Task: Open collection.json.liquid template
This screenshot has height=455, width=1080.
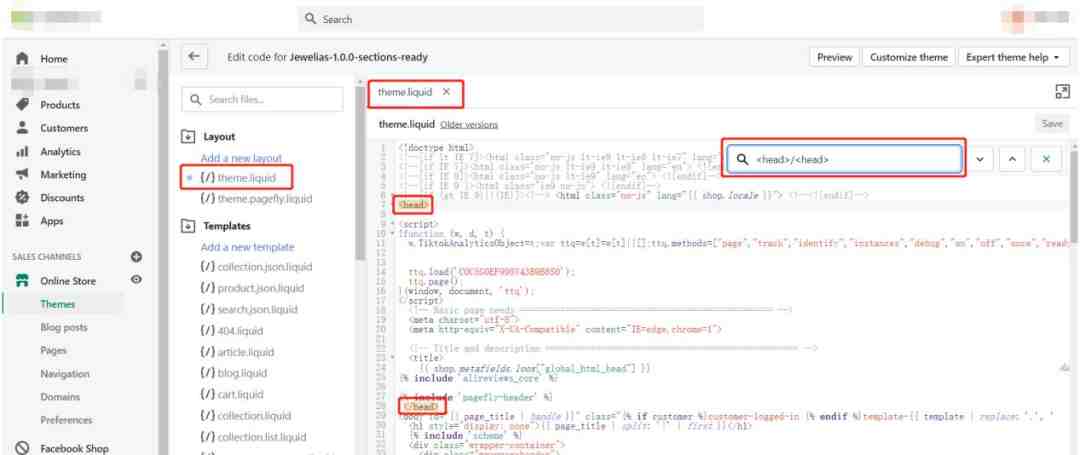Action: [x=256, y=267]
